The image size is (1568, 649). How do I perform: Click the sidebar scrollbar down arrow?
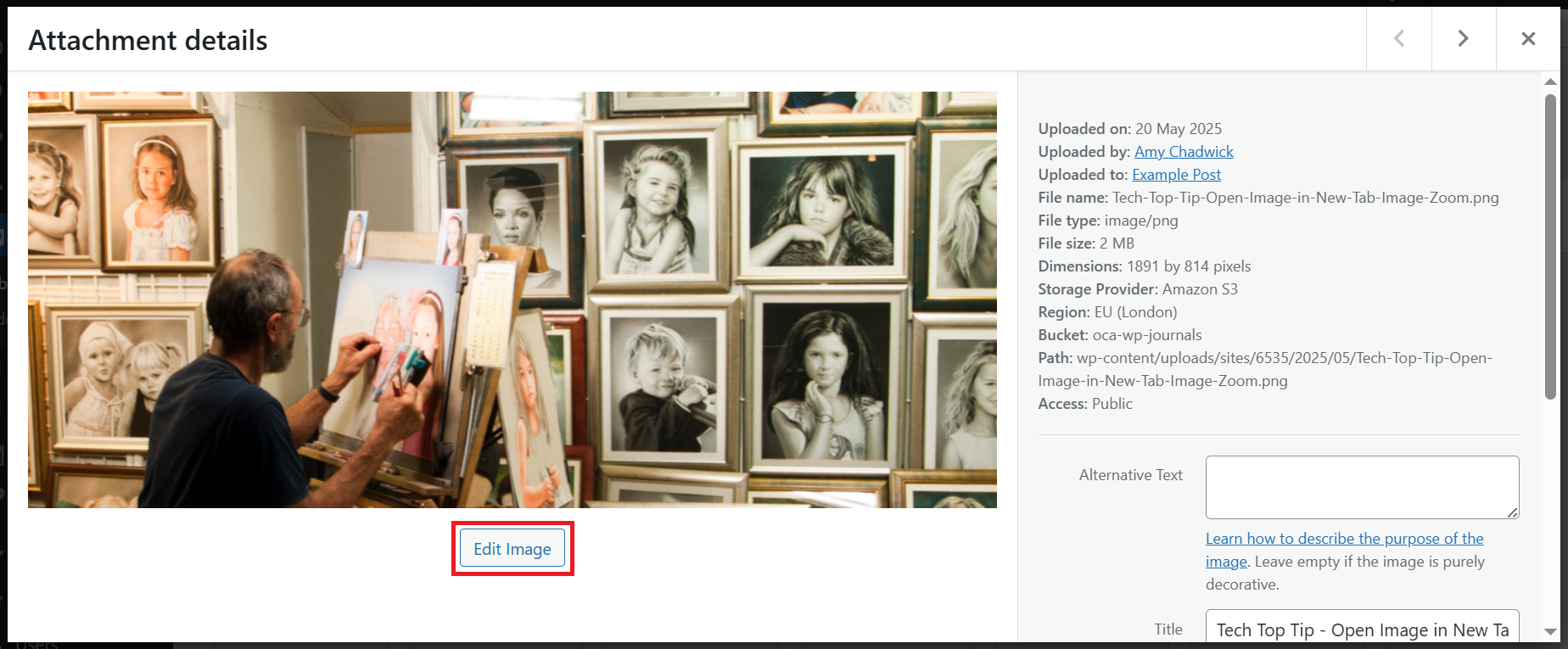1550,632
